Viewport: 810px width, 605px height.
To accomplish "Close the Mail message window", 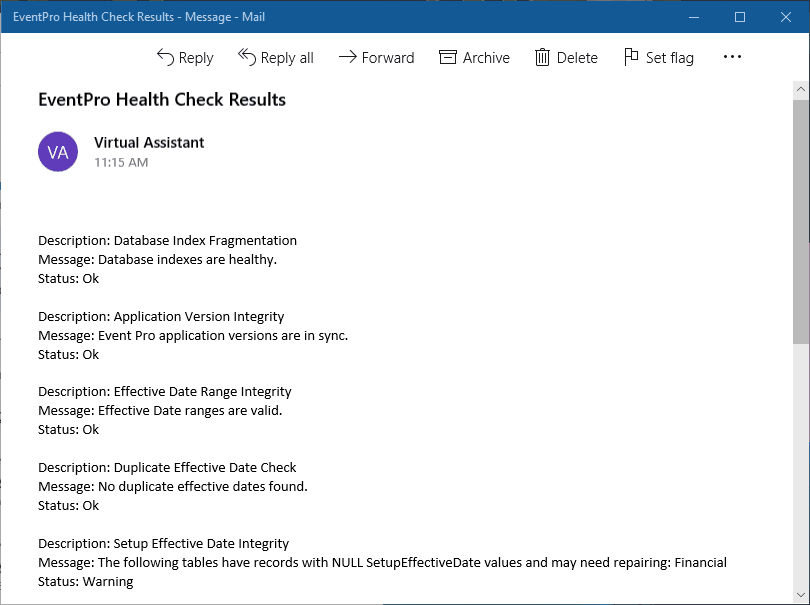I will (x=786, y=17).
